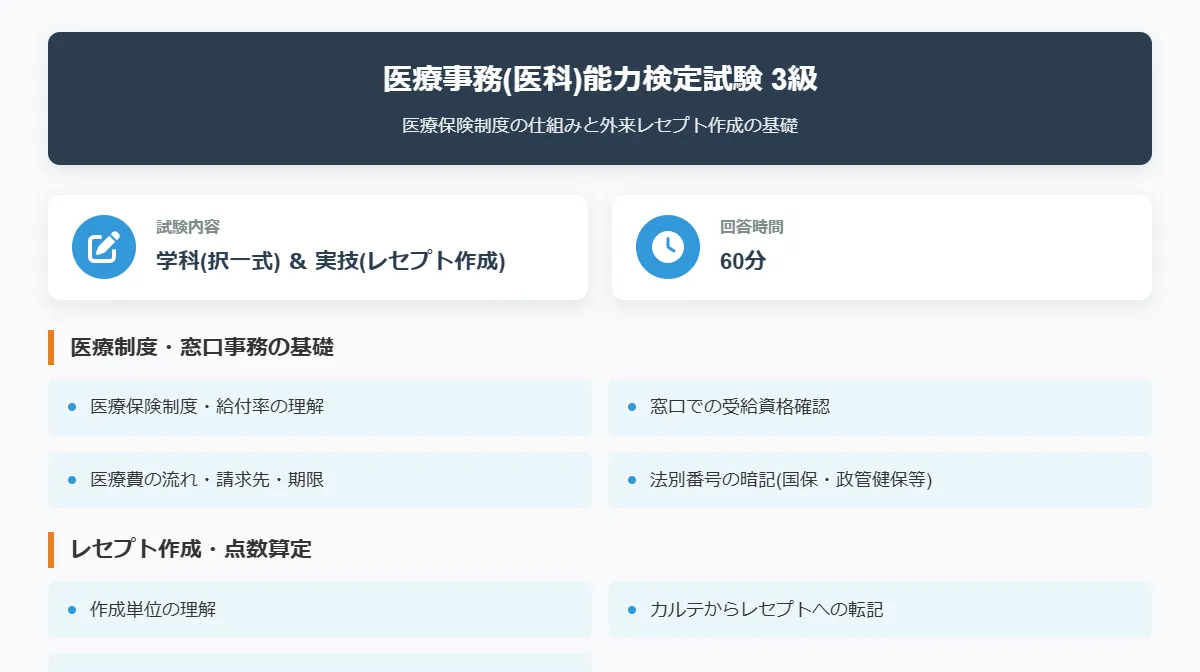Click the 回答時間 label
This screenshot has height=672, width=1200.
[x=752, y=227]
